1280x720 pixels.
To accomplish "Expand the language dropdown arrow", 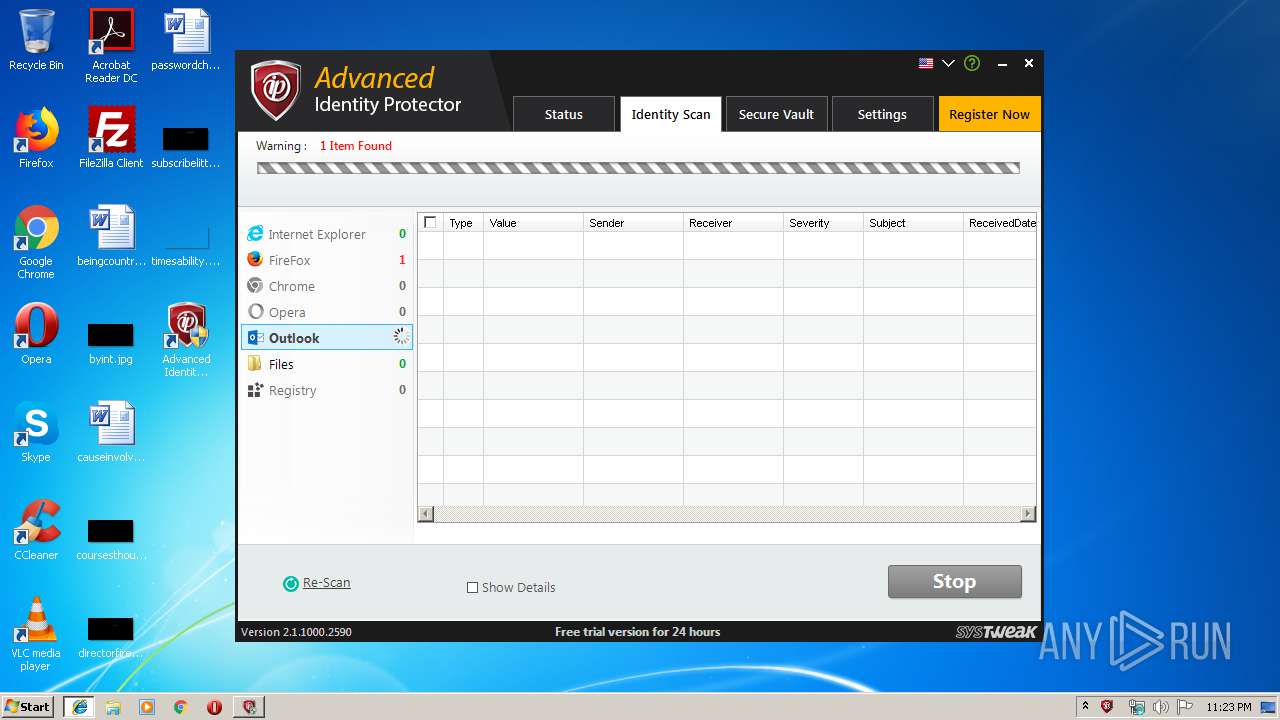I will pos(948,63).
